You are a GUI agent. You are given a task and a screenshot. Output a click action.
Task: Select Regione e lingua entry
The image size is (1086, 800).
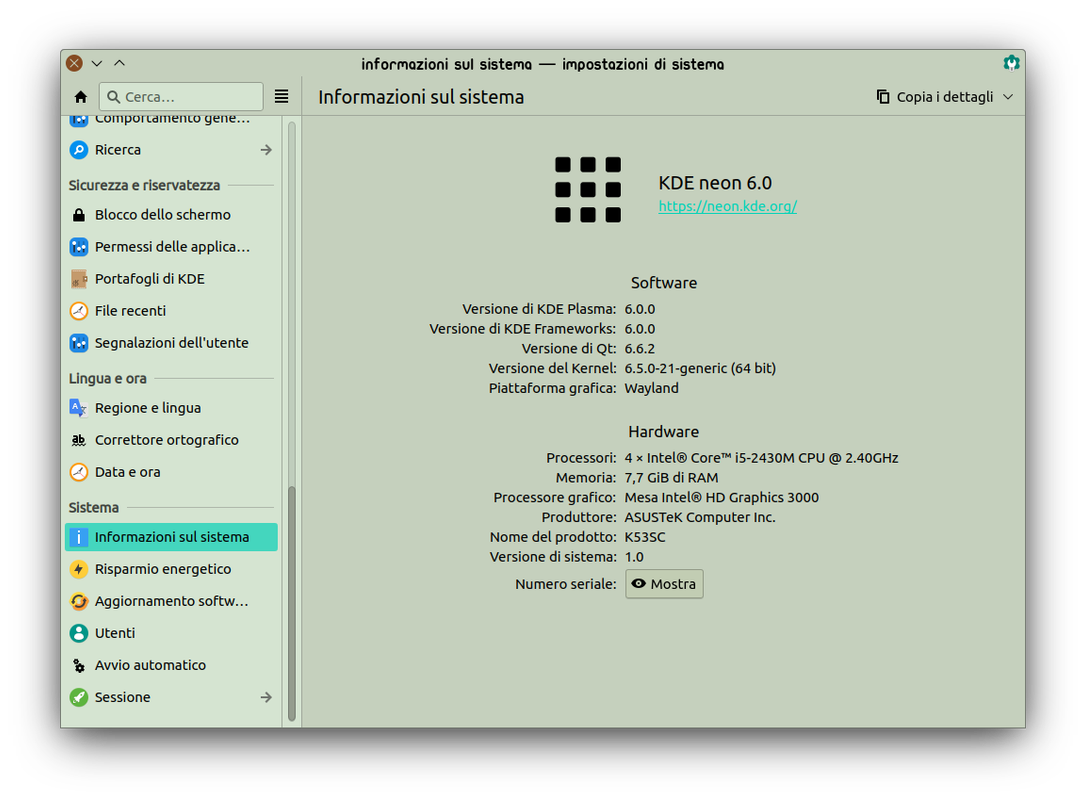tap(171, 408)
